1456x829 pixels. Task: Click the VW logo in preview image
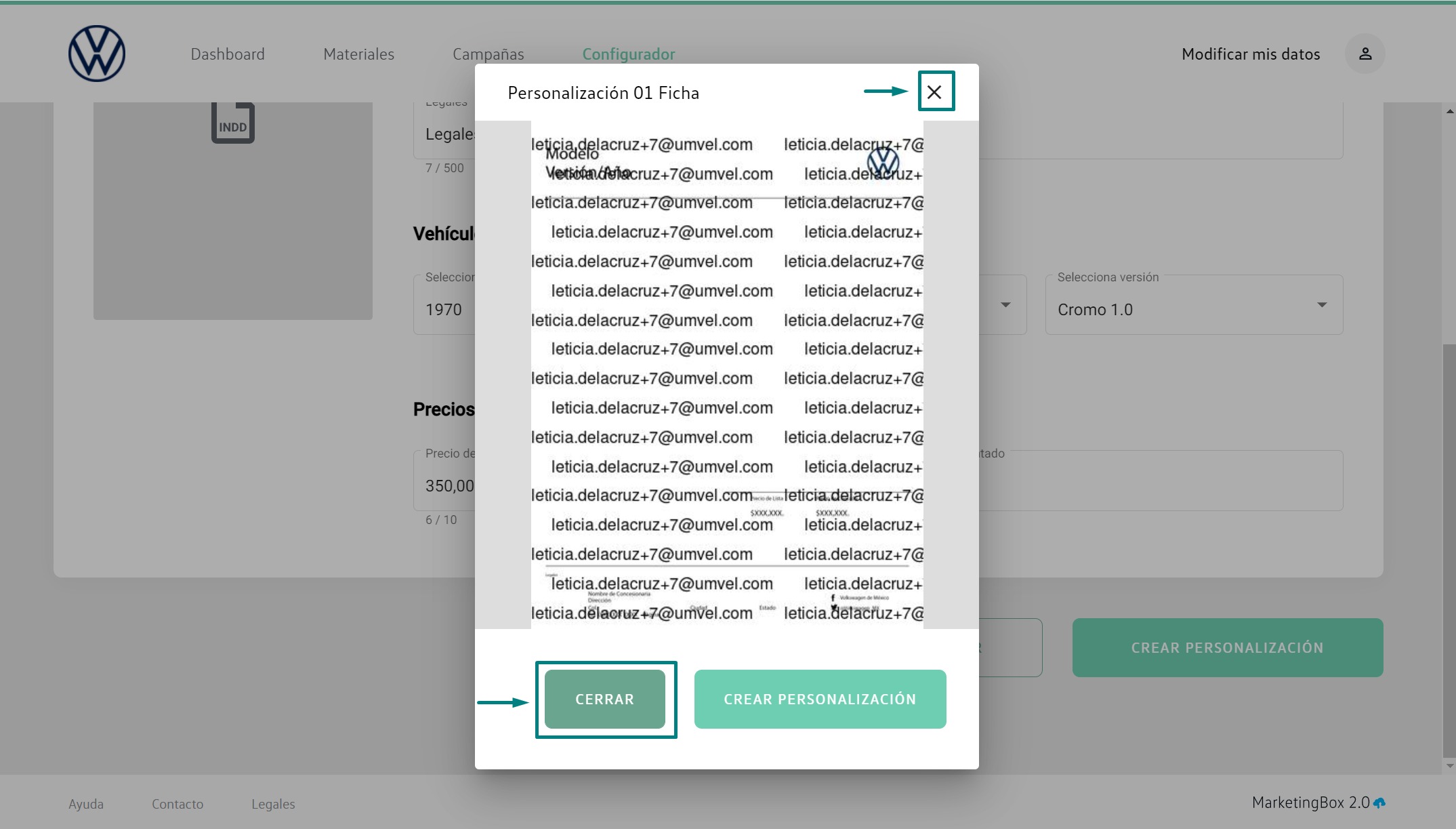pyautogui.click(x=883, y=161)
